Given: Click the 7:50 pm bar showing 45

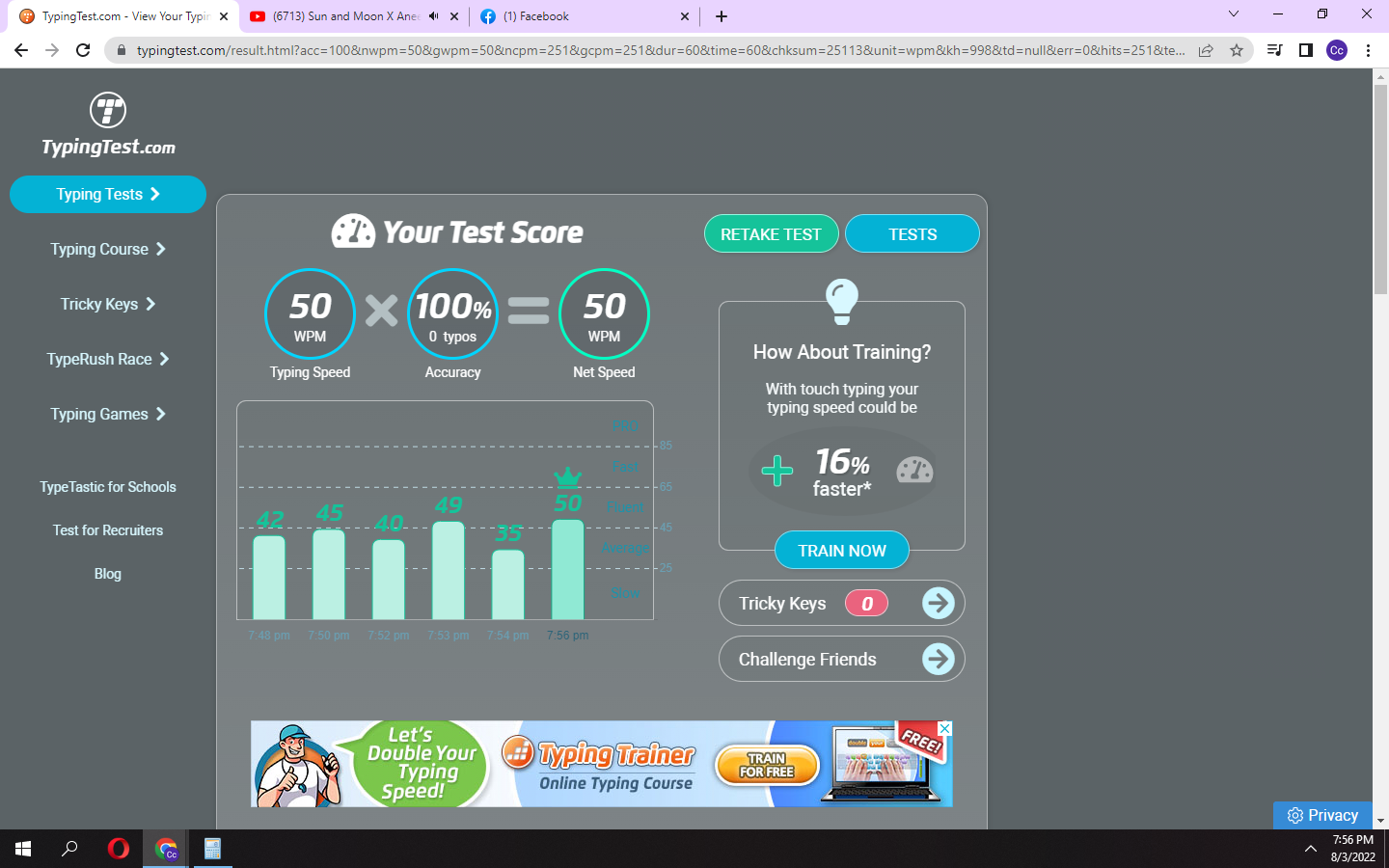Looking at the screenshot, I should tap(329, 574).
